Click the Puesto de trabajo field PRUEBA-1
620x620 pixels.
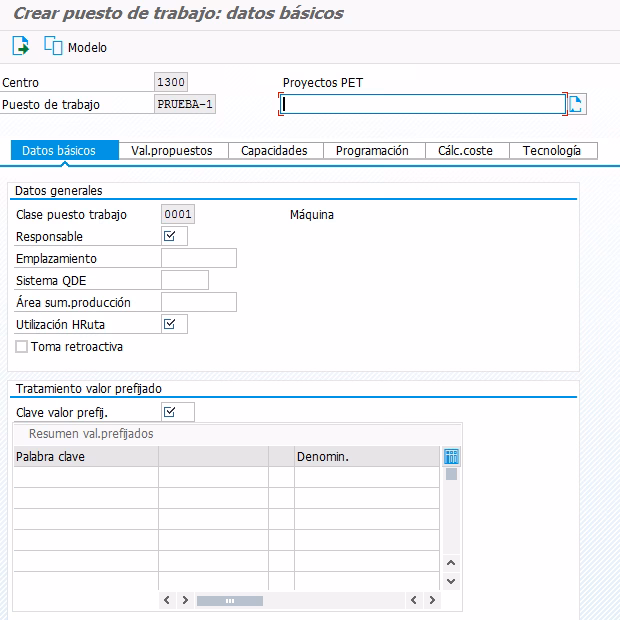tap(185, 104)
